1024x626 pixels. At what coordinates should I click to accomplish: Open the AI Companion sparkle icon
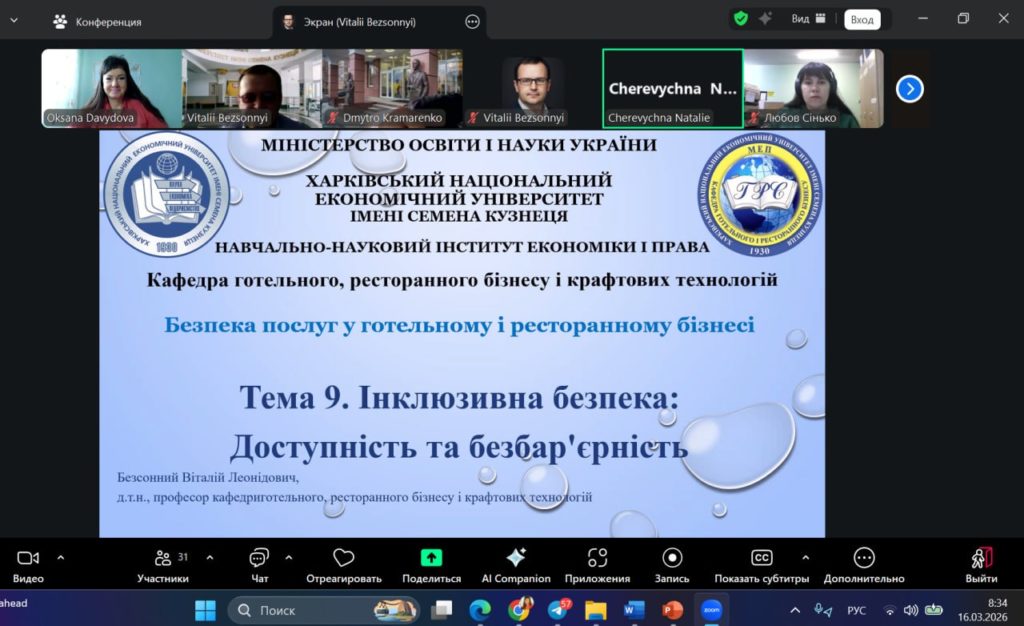(x=516, y=558)
